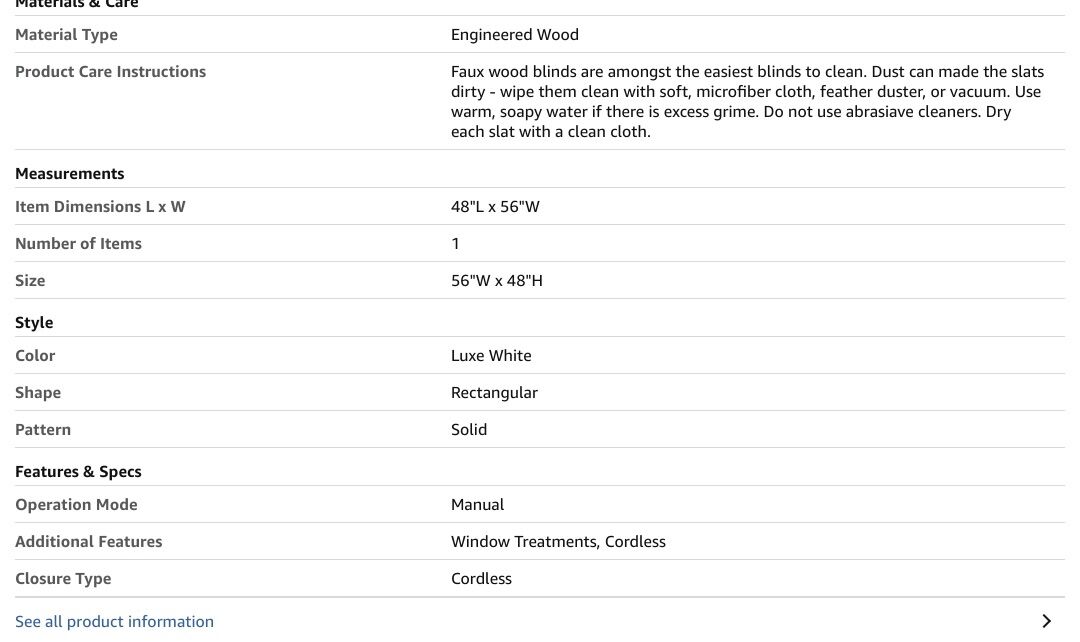Viewport: 1080px width, 642px height.
Task: Select the Luxe White color value
Action: coord(491,355)
